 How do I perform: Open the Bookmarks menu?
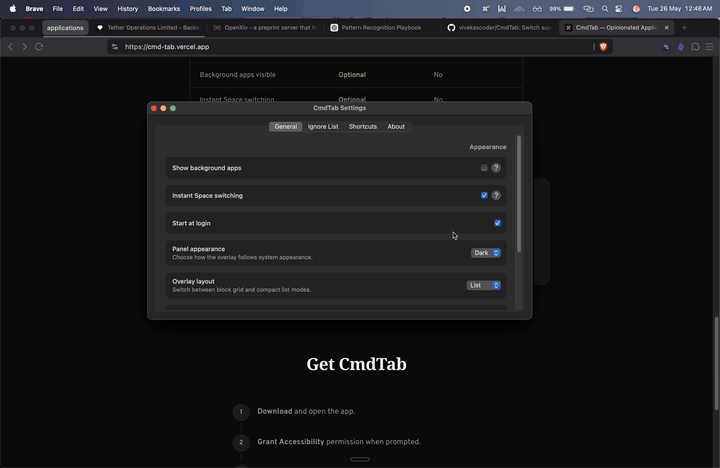click(164, 8)
